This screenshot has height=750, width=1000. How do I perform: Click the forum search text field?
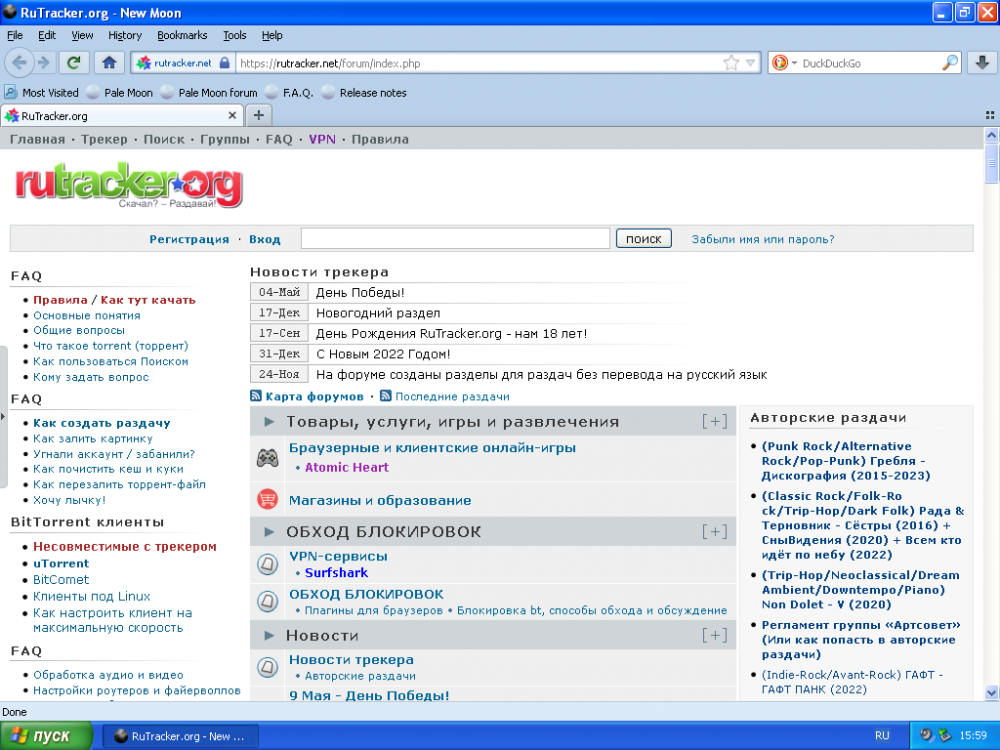click(x=455, y=239)
